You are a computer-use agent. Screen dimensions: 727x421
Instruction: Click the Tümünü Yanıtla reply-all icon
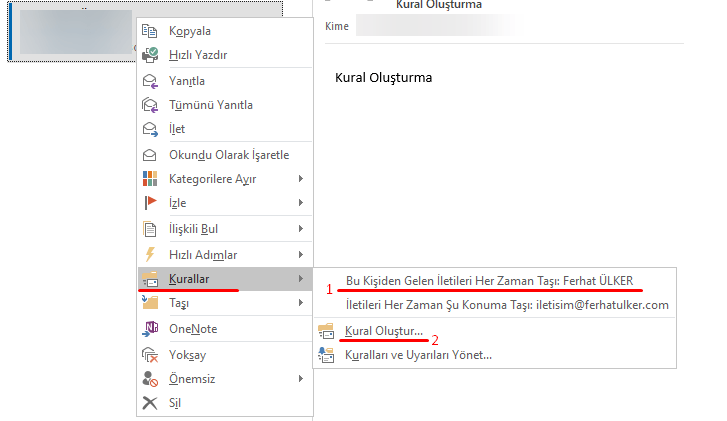click(151, 105)
